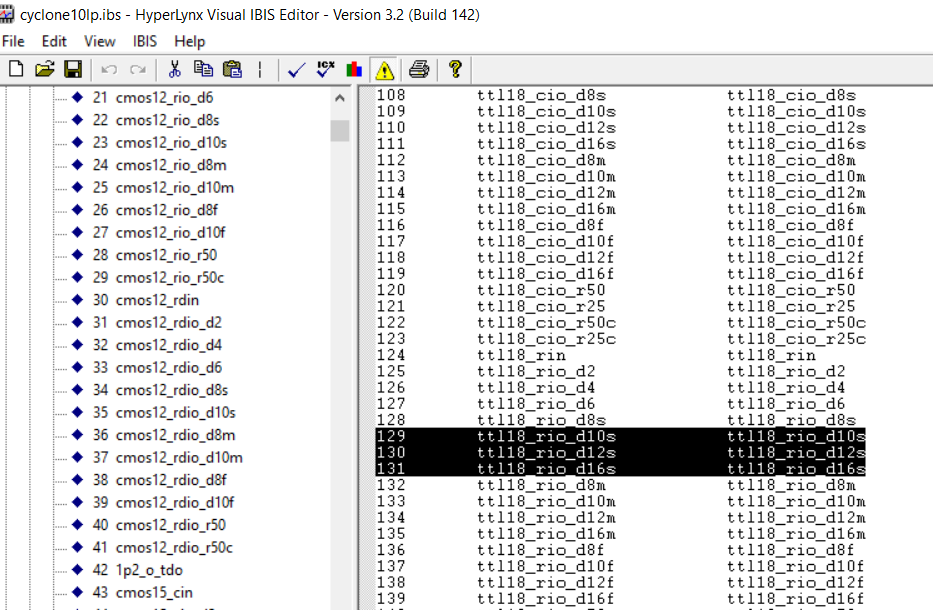Open the File menu
The image size is (933, 610).
tap(13, 41)
